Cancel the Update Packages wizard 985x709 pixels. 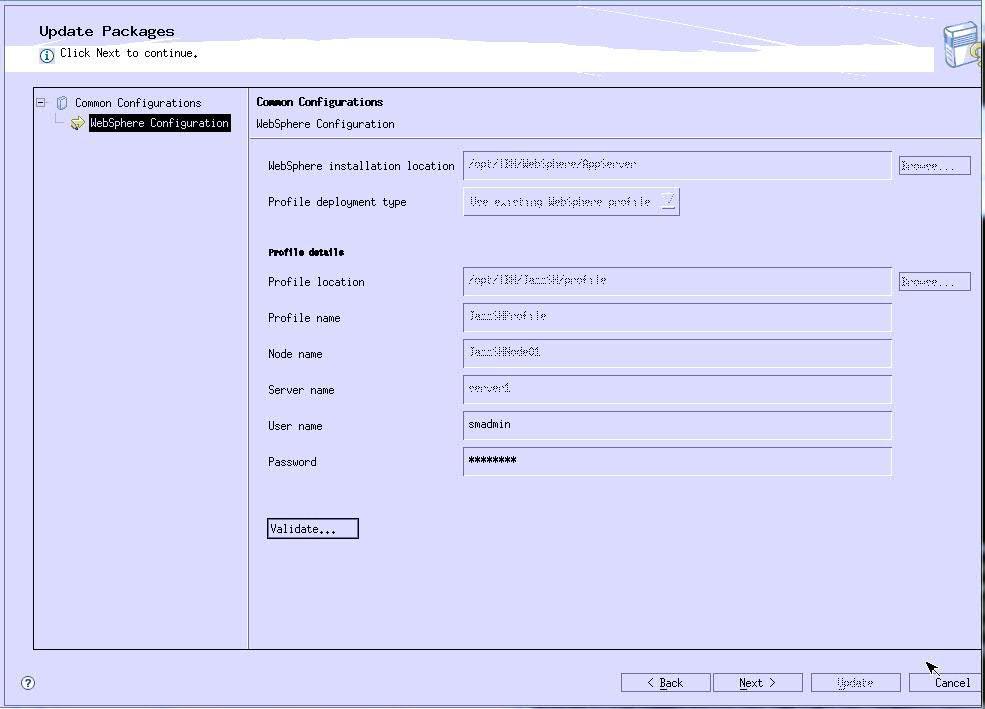coord(946,683)
